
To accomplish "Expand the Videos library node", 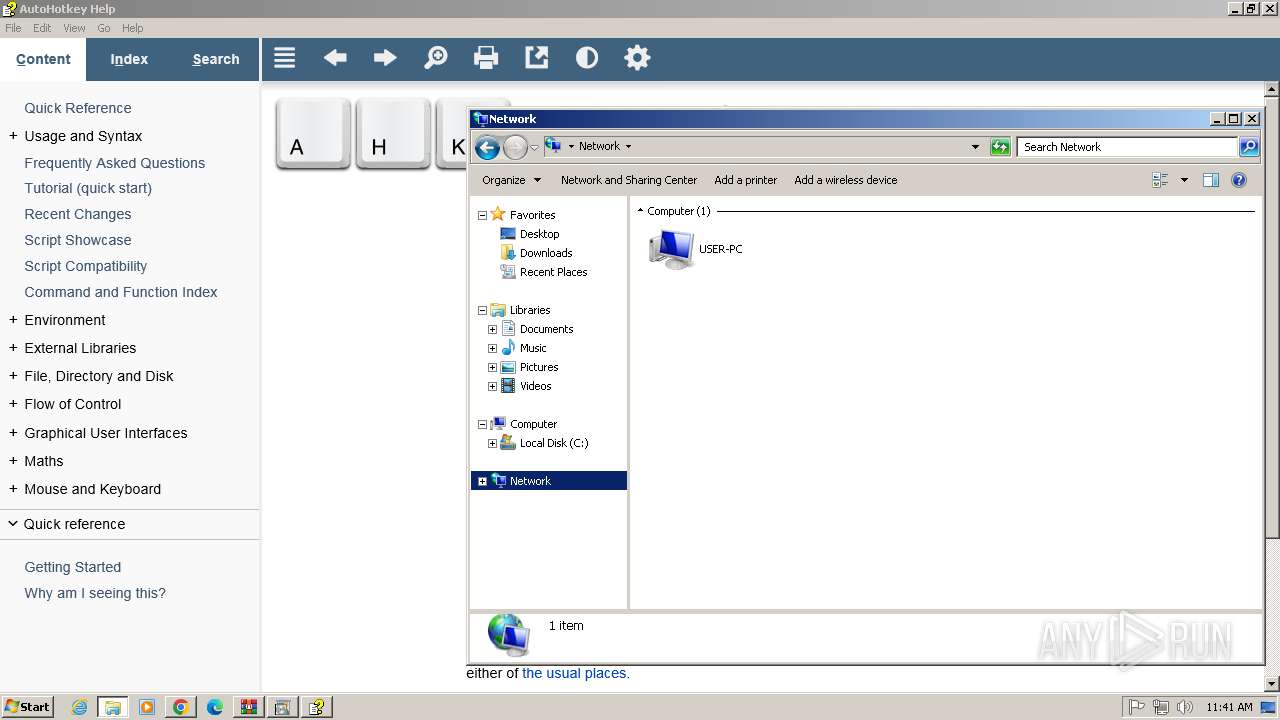I will (492, 386).
